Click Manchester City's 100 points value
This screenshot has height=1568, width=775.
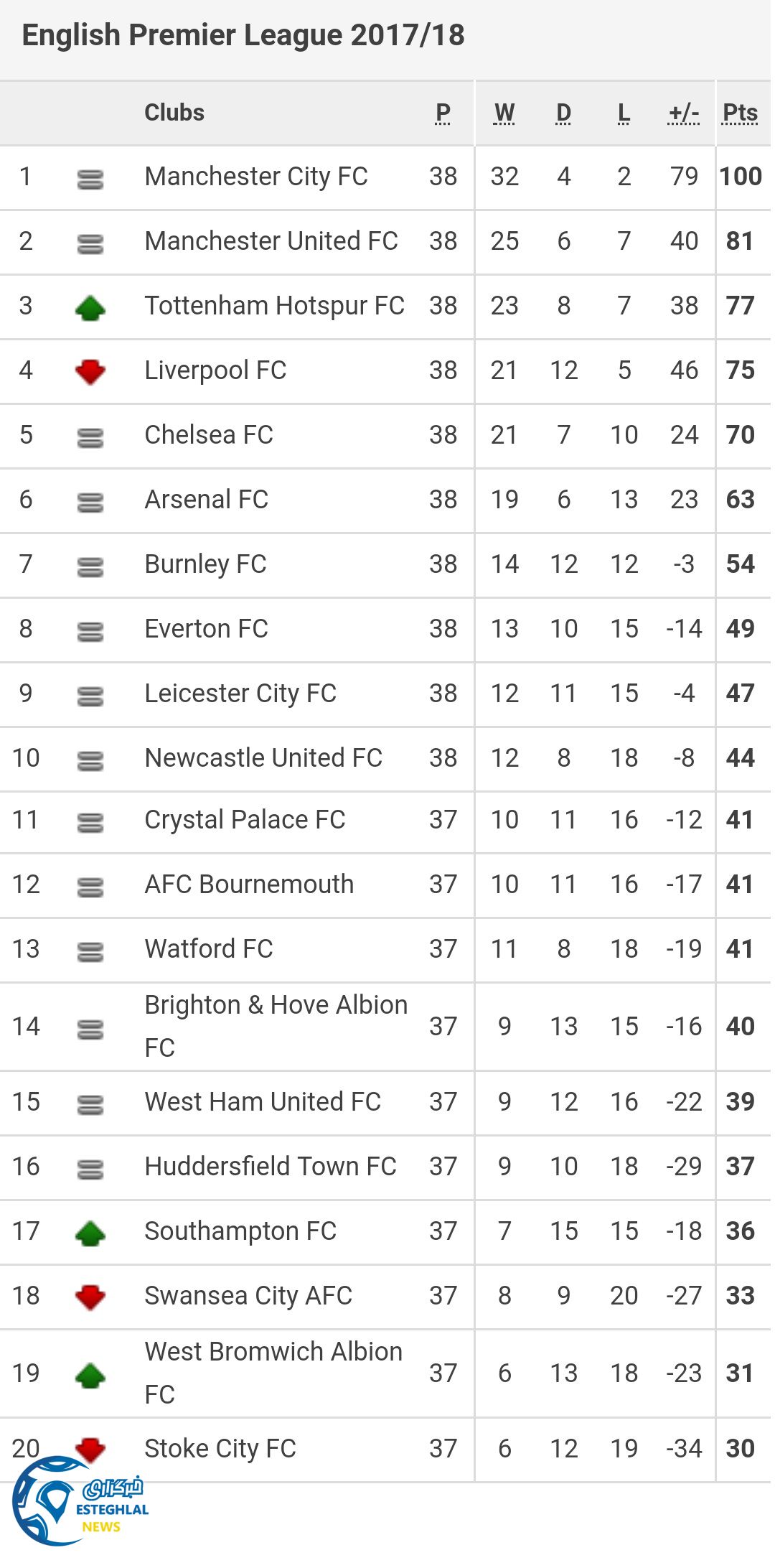click(x=741, y=177)
